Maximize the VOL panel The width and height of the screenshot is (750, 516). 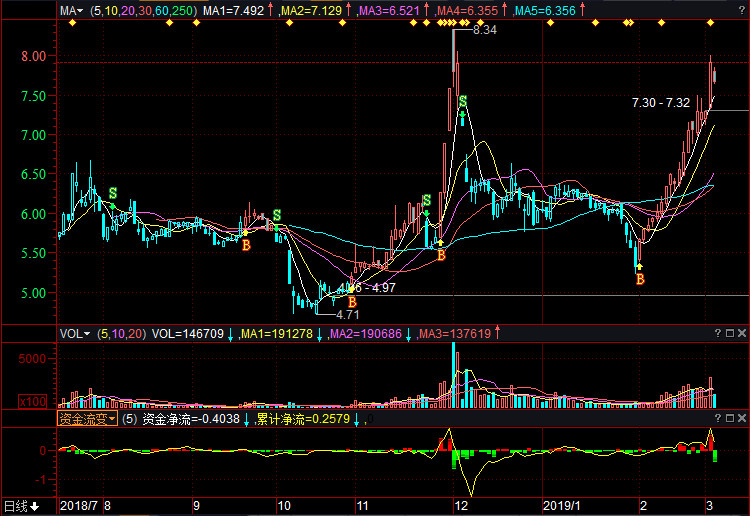point(730,333)
